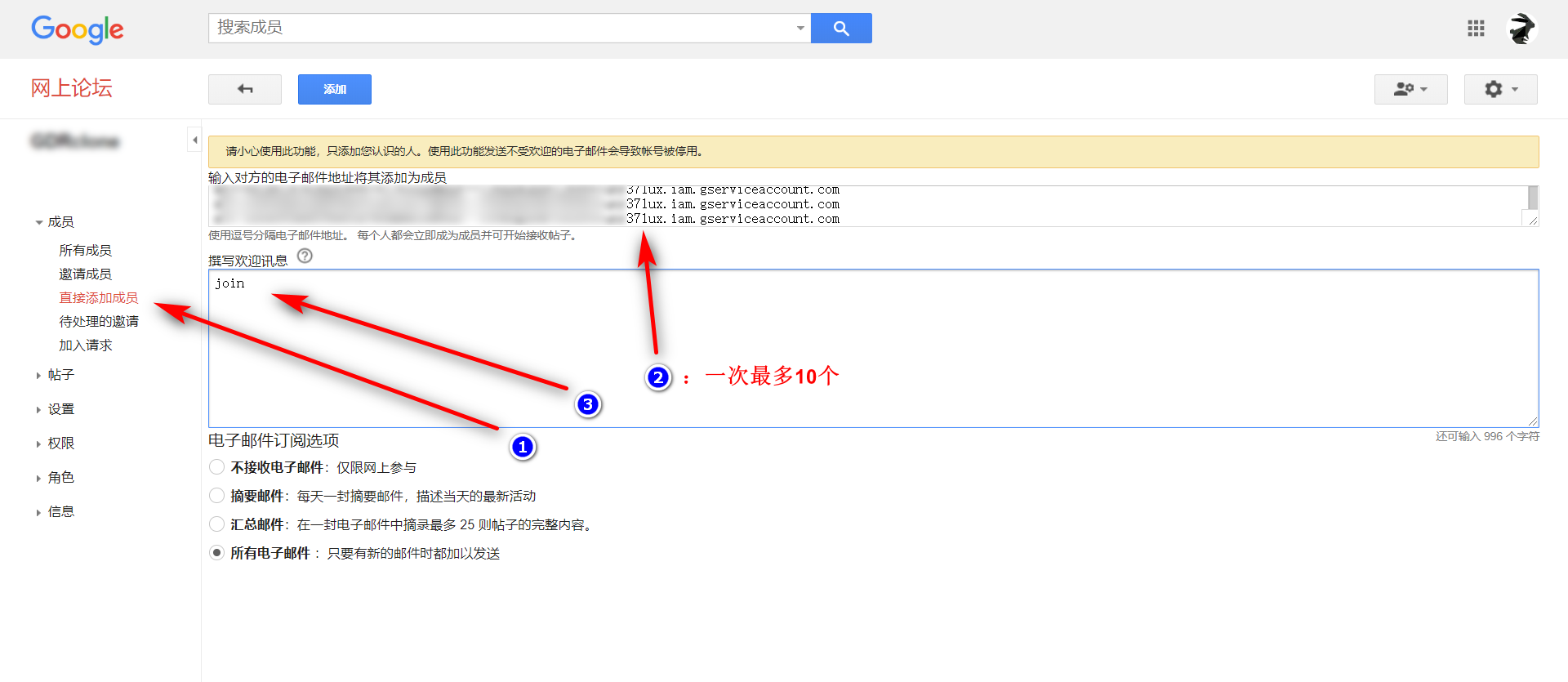The height and width of the screenshot is (682, 1568).
Task: Open the Google apps grid
Action: 1476,29
